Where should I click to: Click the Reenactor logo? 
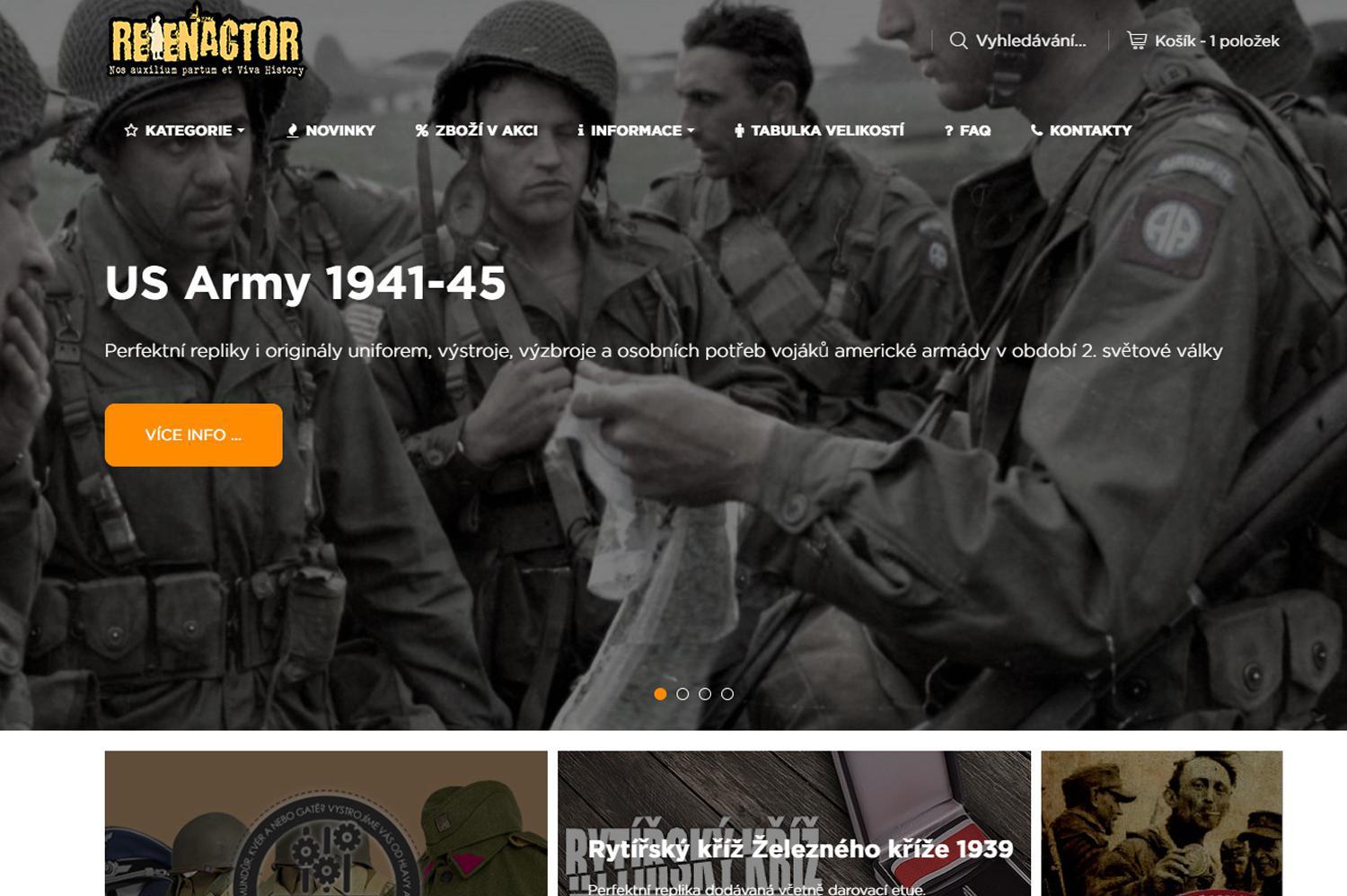207,43
